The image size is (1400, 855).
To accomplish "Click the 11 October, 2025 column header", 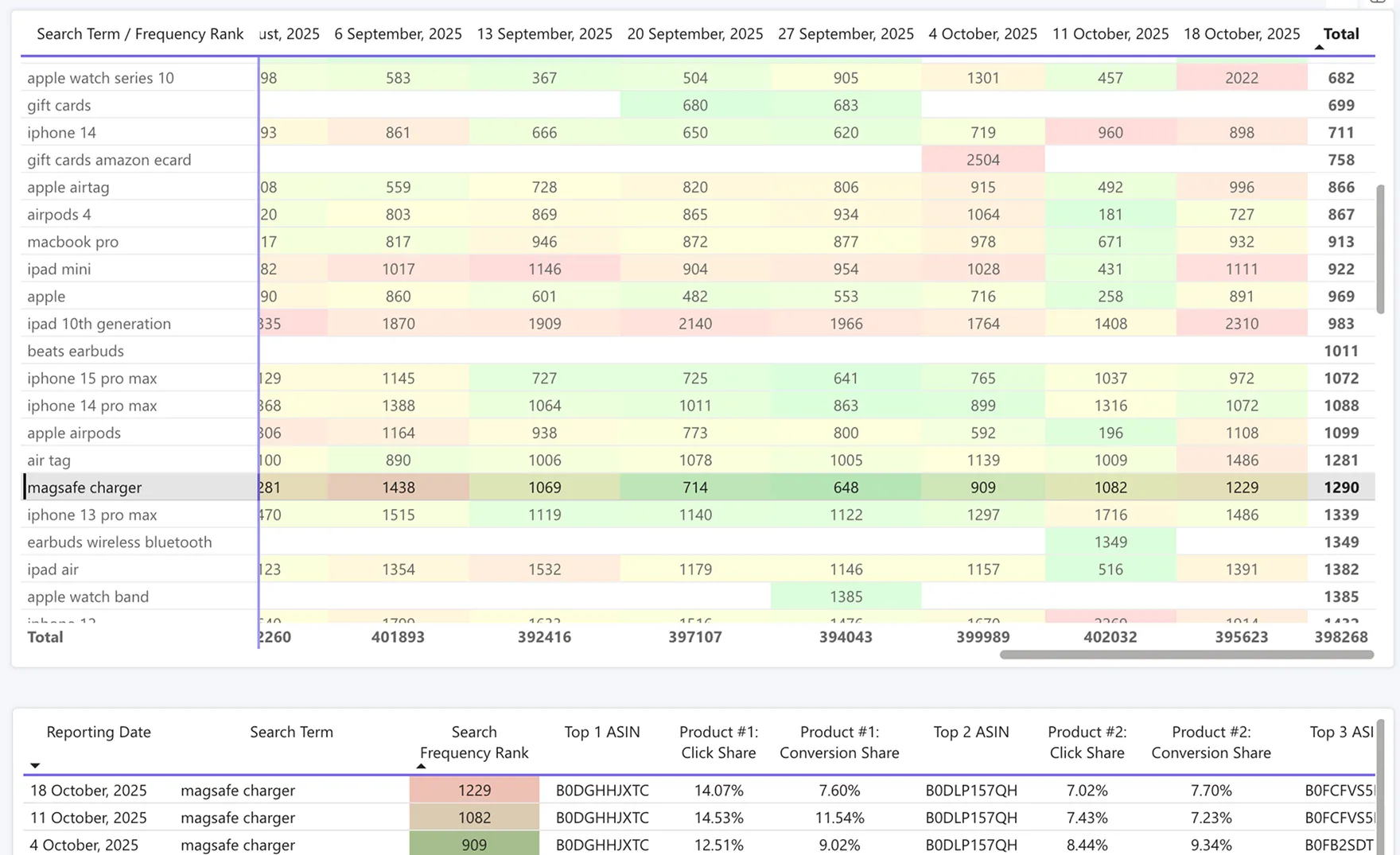I will click(x=1110, y=34).
